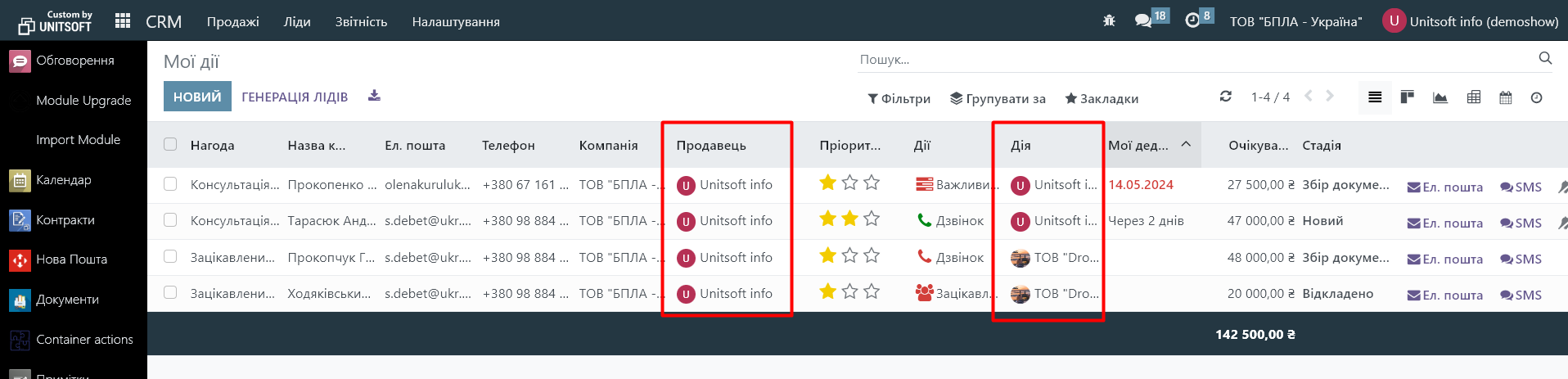Image resolution: width=1568 pixels, height=379 pixels.
Task: Open the Групувати за dropdown
Action: (x=998, y=98)
